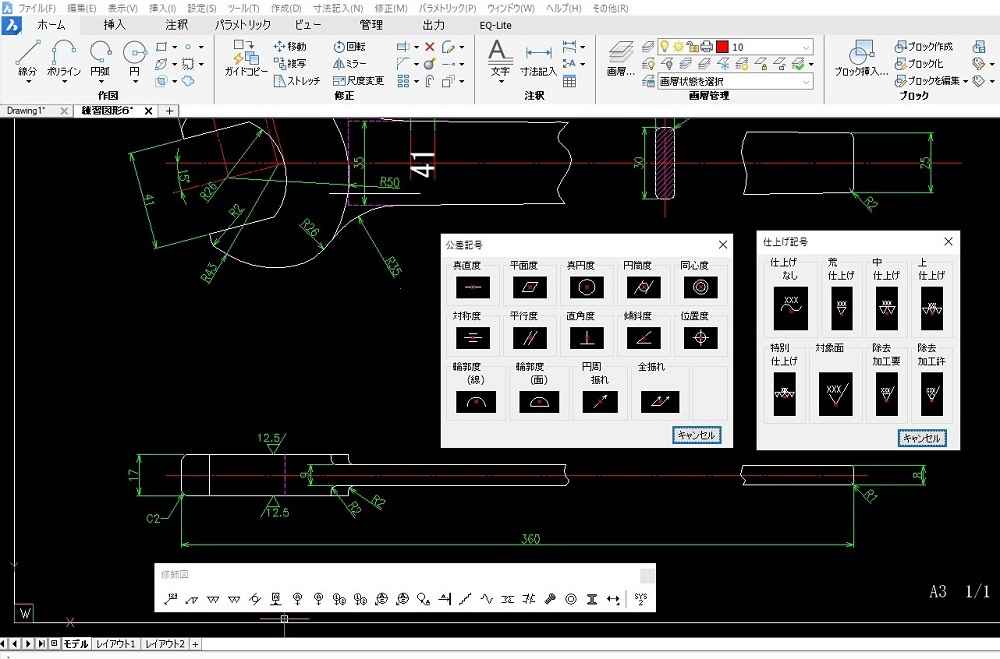Choose 対象面 finish symbol

[x=835, y=394]
